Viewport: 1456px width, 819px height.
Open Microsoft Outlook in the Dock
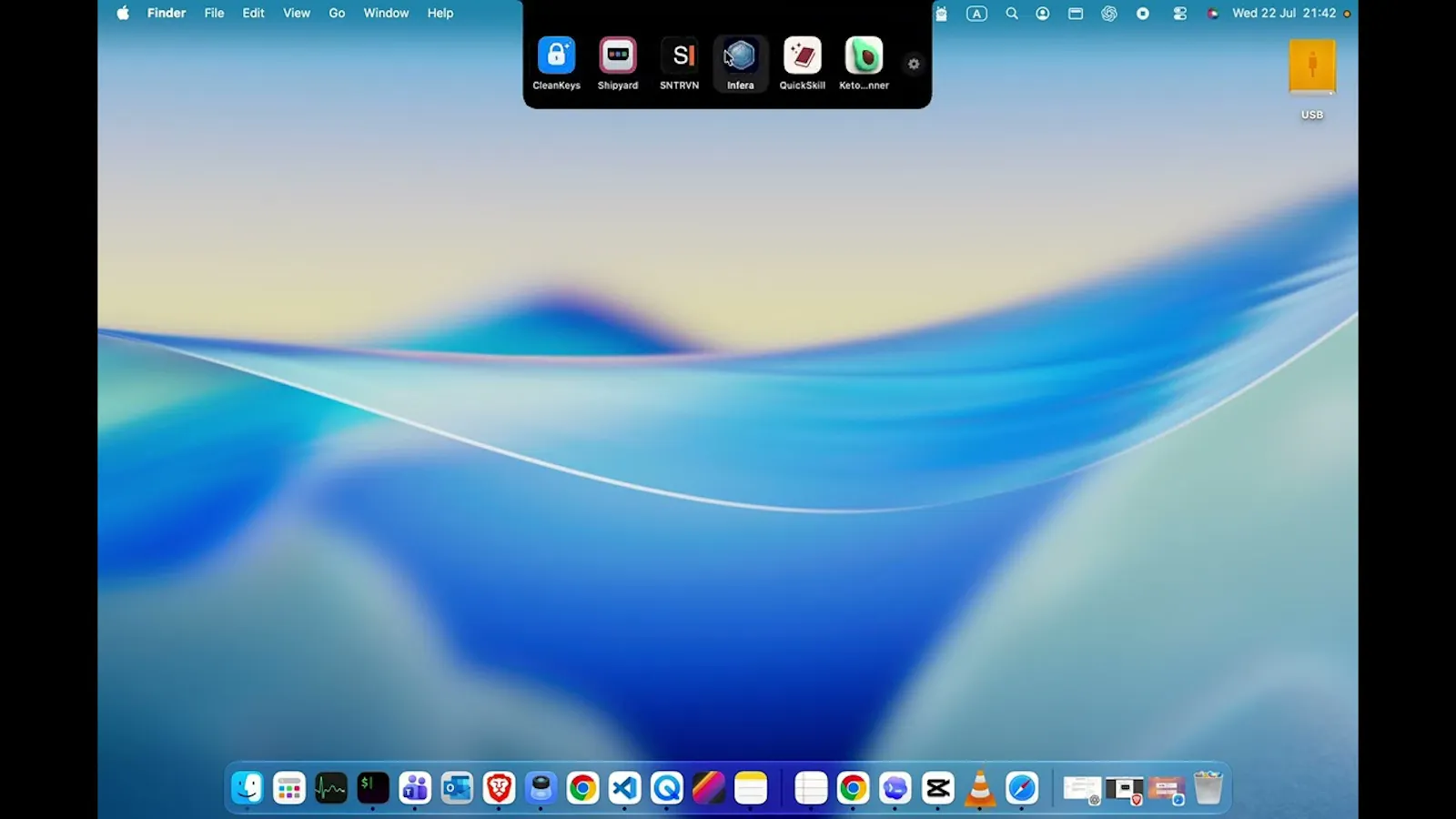click(x=457, y=787)
